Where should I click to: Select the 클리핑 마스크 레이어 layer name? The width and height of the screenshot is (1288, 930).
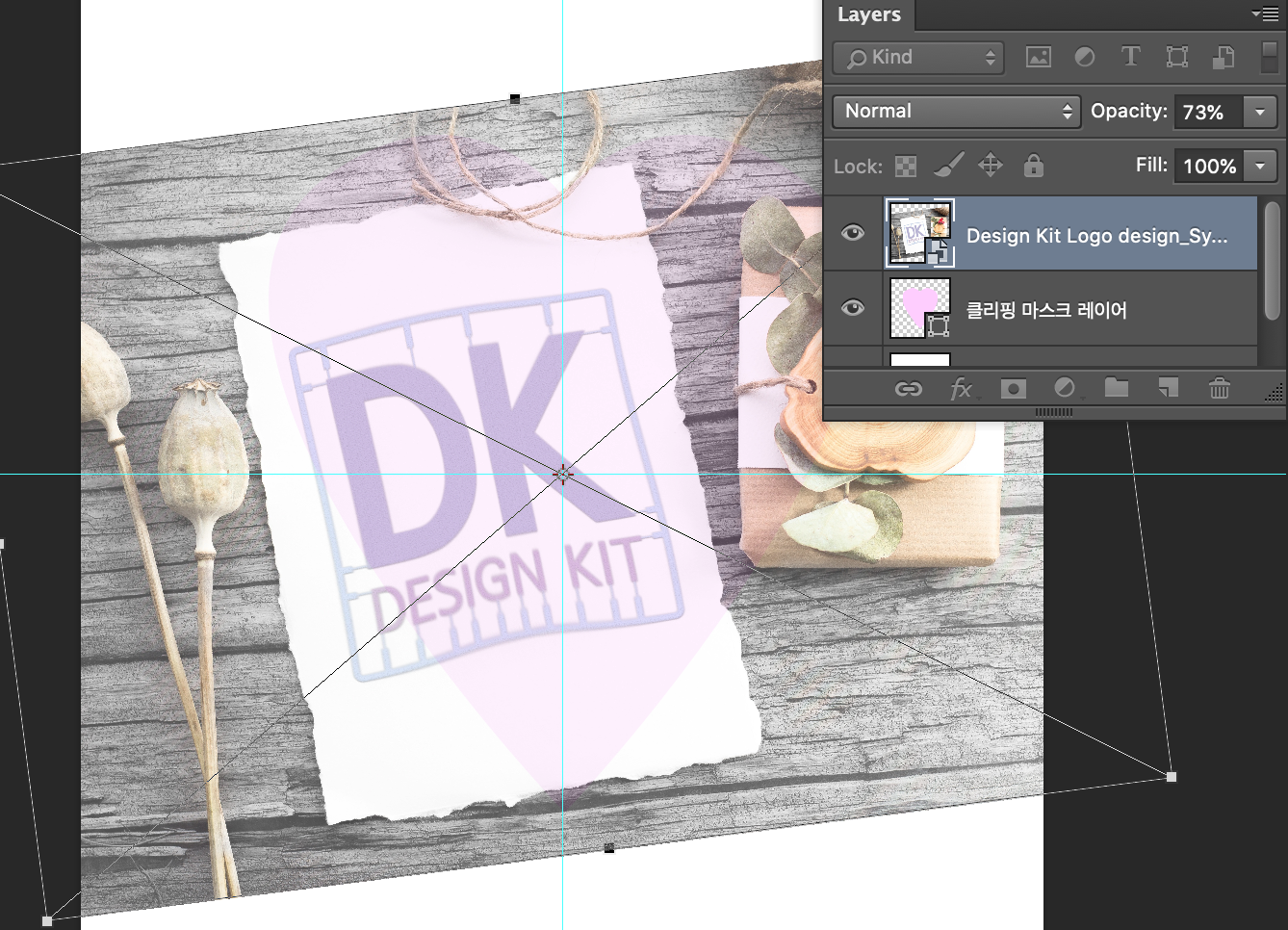1046,310
